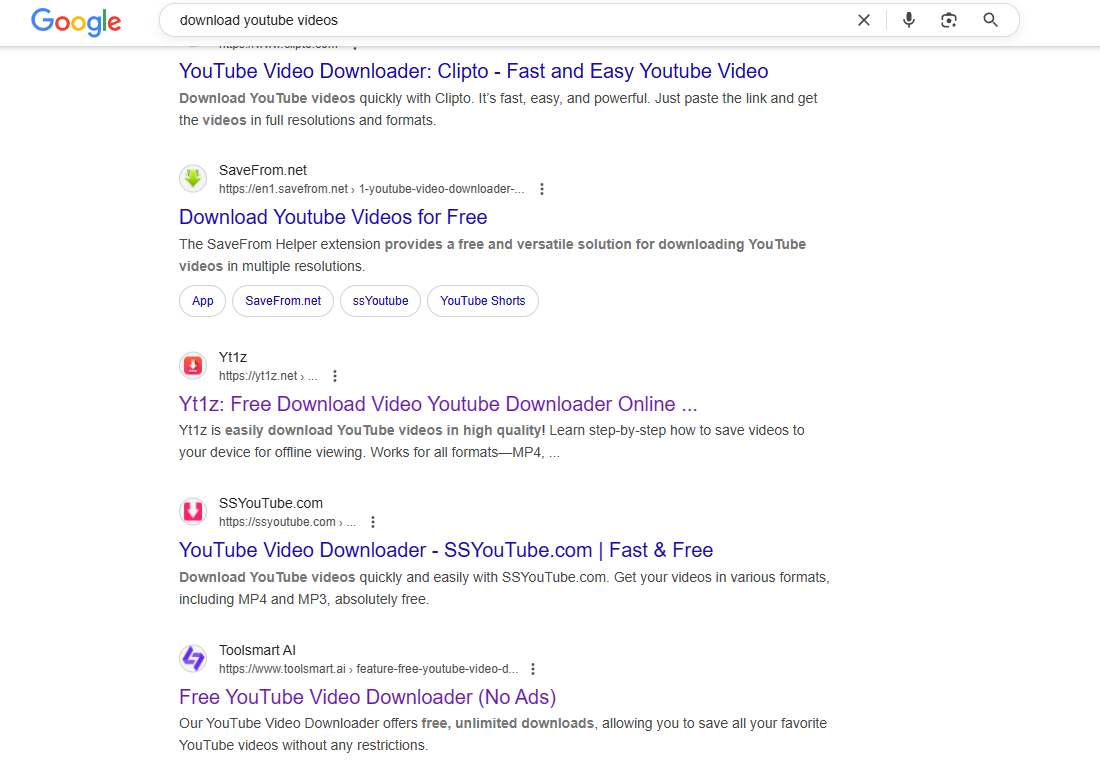
Task: Click the "Yt1z" site name
Action: pos(233,357)
